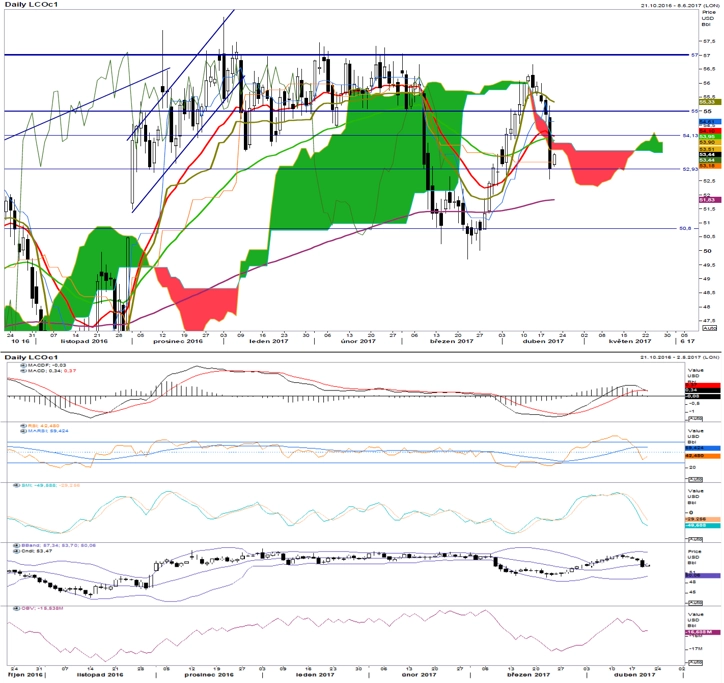
Task: Click eye icon beside SMI label
Action: click(x=17, y=485)
